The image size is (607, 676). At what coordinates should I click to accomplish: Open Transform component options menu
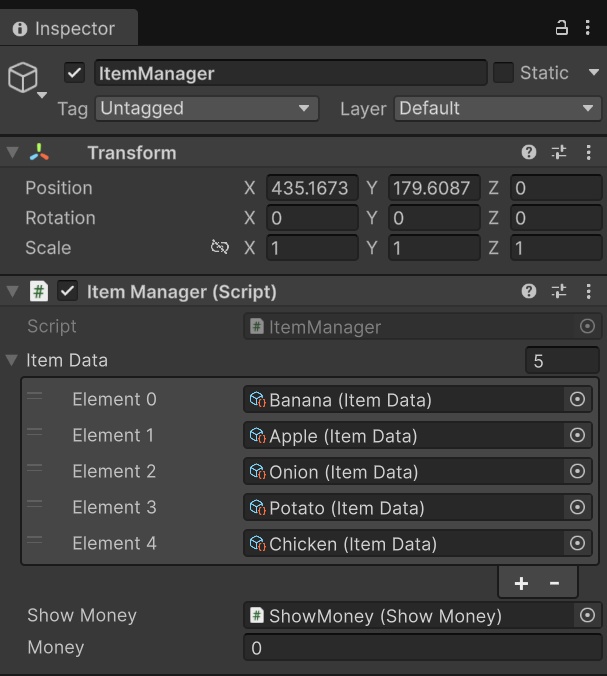[x=588, y=152]
